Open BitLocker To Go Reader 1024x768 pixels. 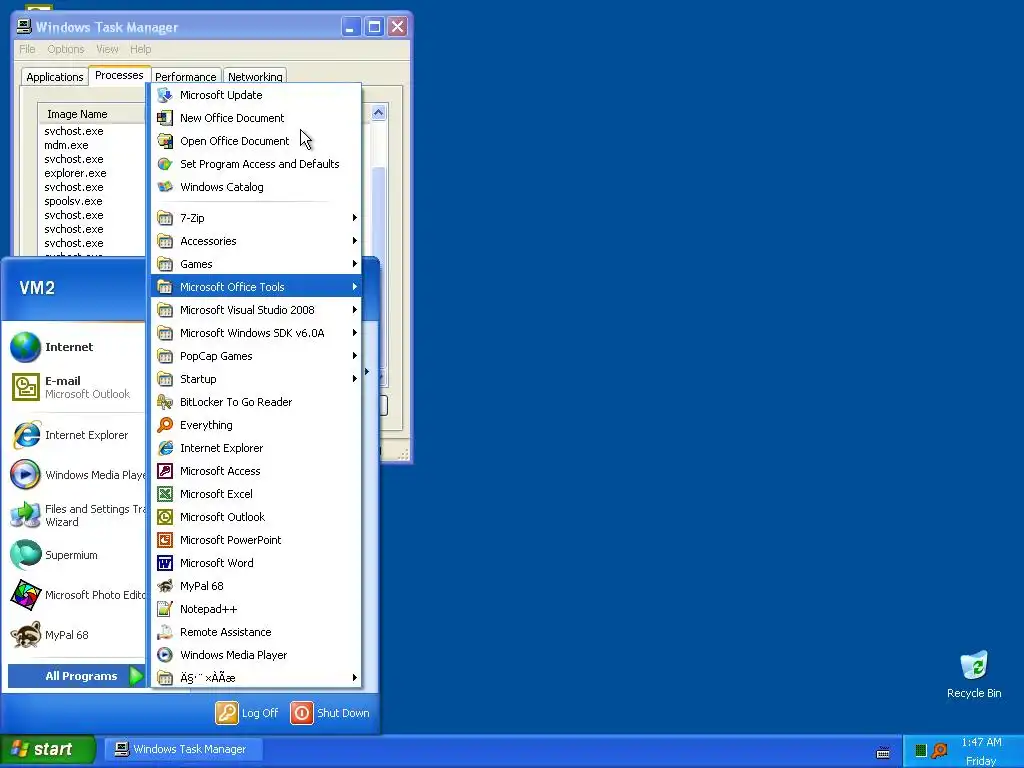[x=255, y=402]
